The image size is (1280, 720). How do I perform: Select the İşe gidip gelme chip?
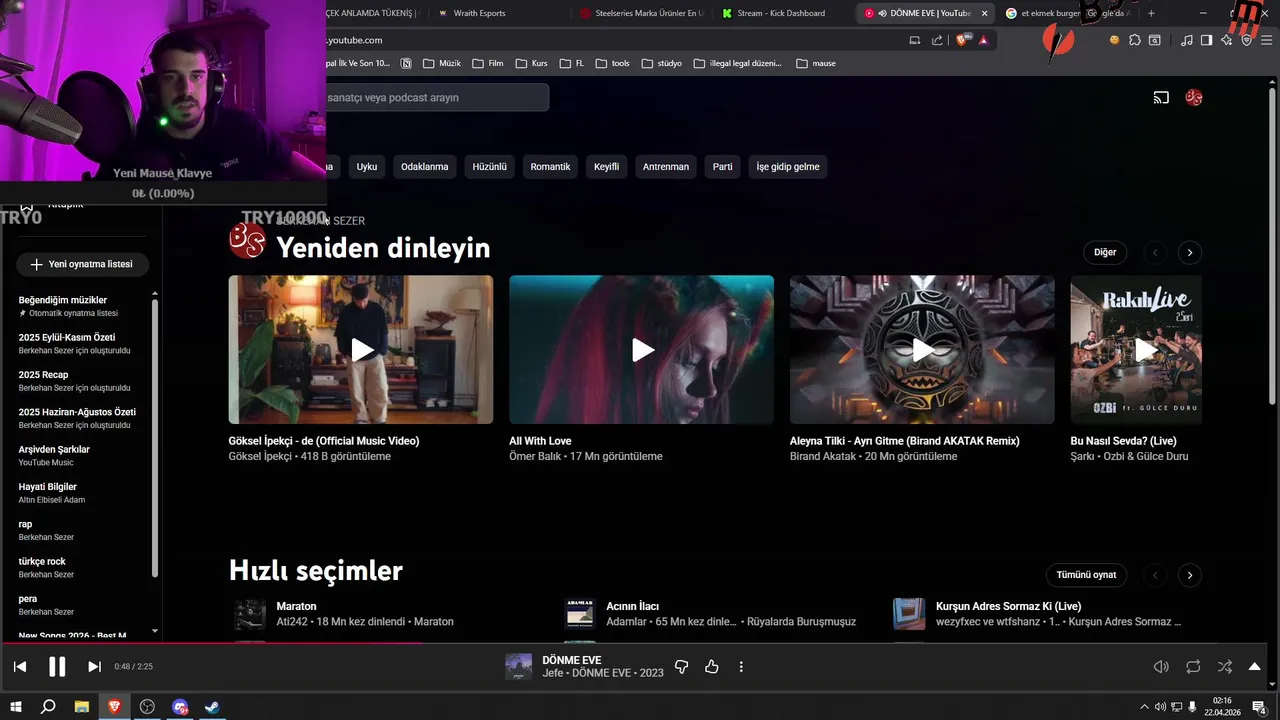point(788,167)
